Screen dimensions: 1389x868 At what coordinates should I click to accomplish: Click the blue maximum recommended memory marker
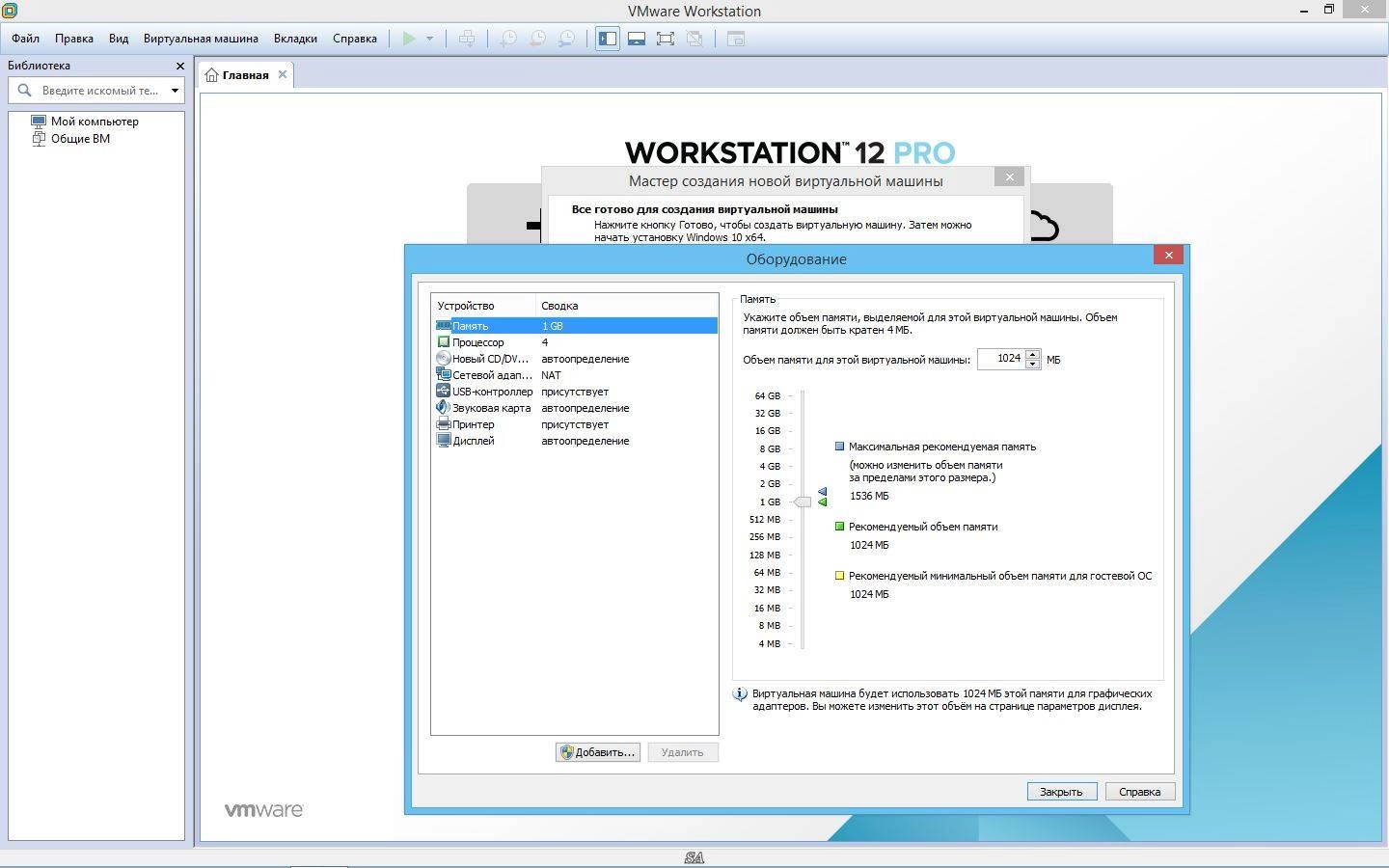coord(823,492)
